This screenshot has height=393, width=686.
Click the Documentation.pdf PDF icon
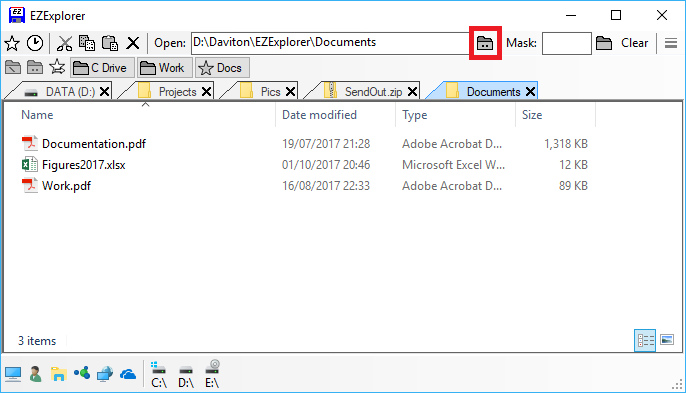point(30,143)
